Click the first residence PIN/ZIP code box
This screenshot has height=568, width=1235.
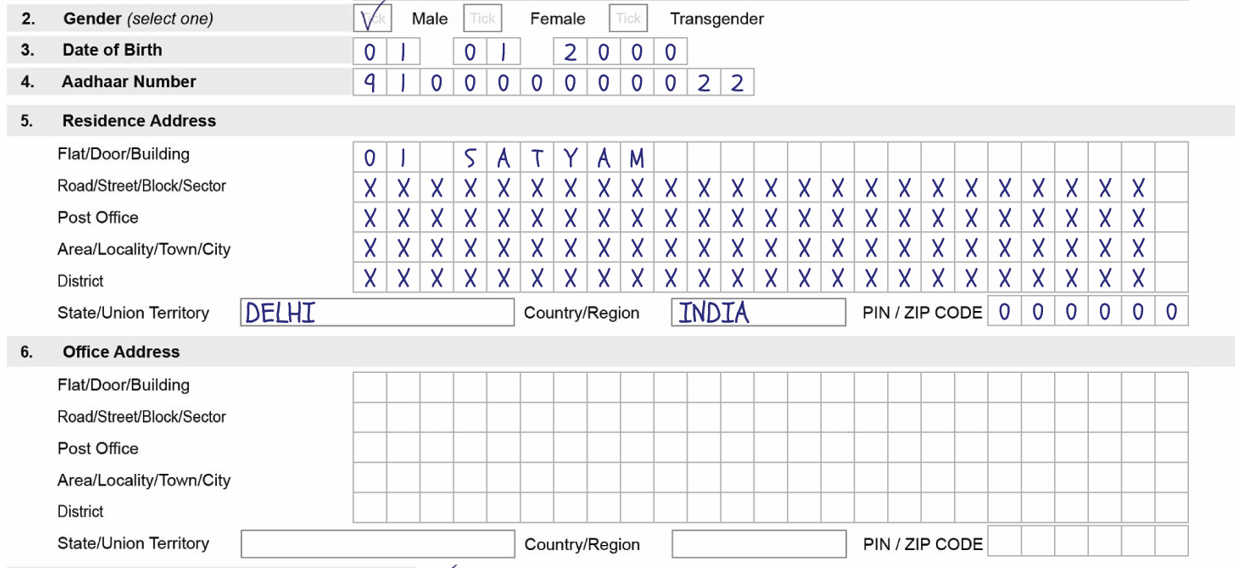tap(1004, 312)
